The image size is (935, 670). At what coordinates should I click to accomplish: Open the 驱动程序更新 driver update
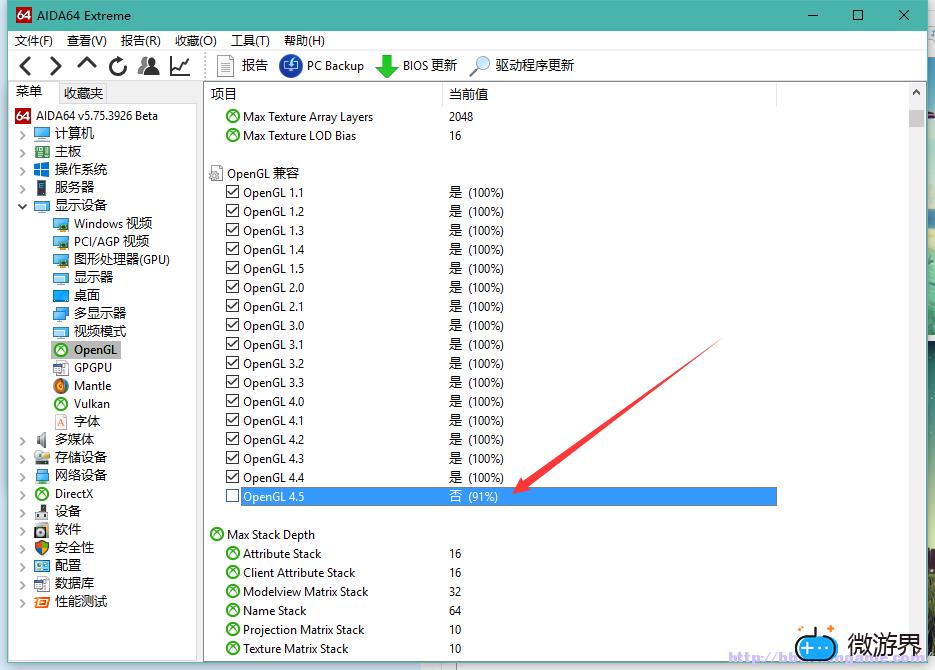click(522, 66)
